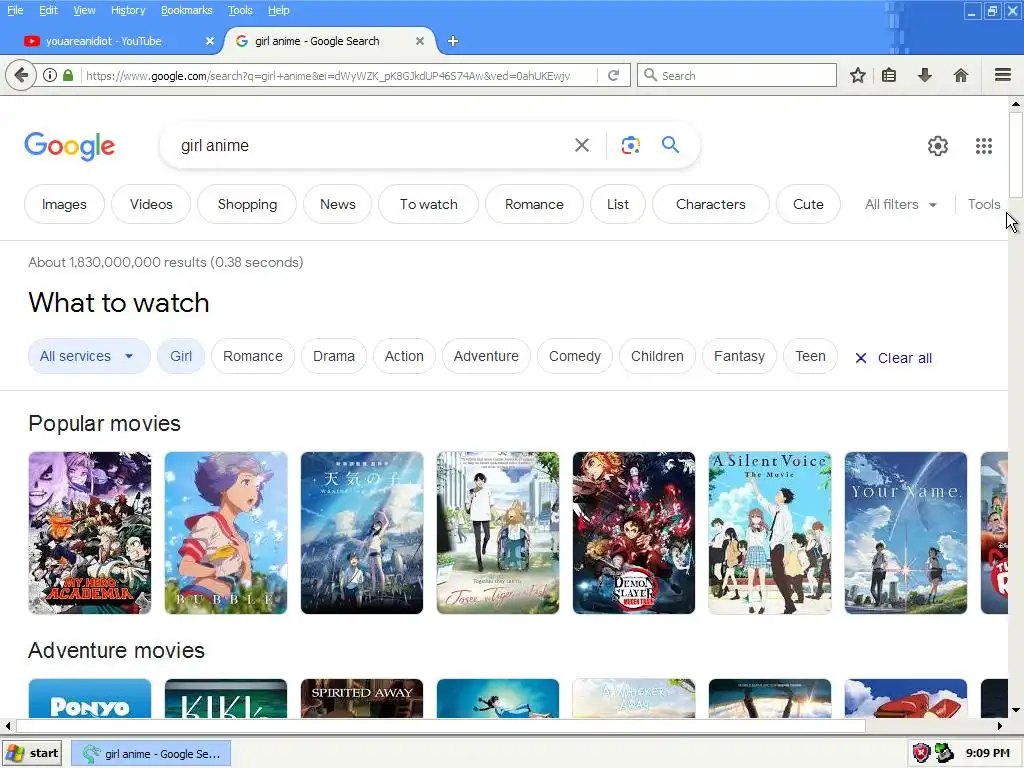Open the History menu
The width and height of the screenshot is (1024, 768).
128,10
